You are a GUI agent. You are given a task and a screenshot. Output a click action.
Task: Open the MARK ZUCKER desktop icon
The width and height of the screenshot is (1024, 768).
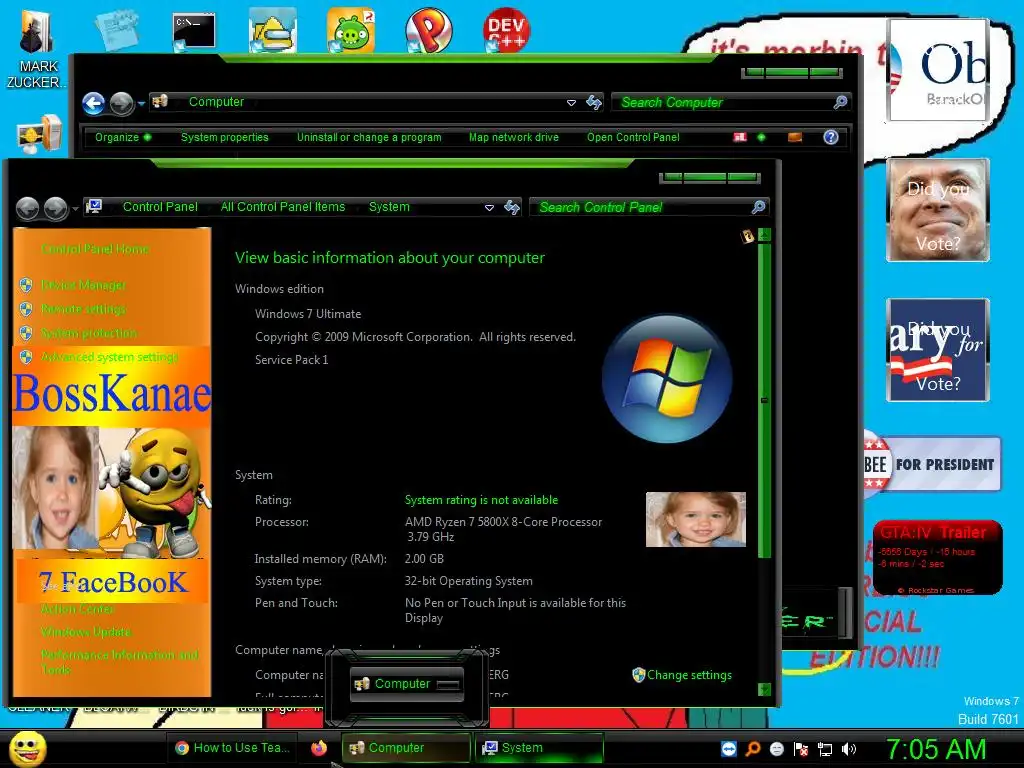(36, 49)
